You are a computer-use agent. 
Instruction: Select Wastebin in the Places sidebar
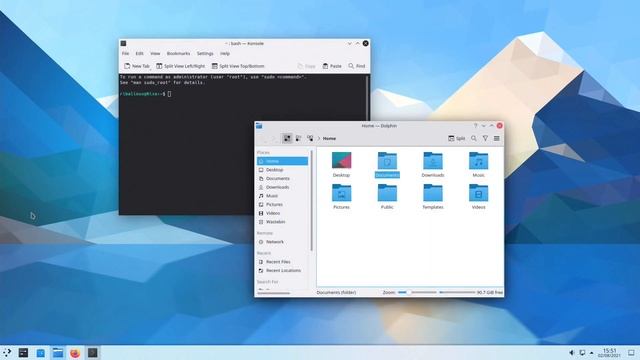[x=282, y=222]
